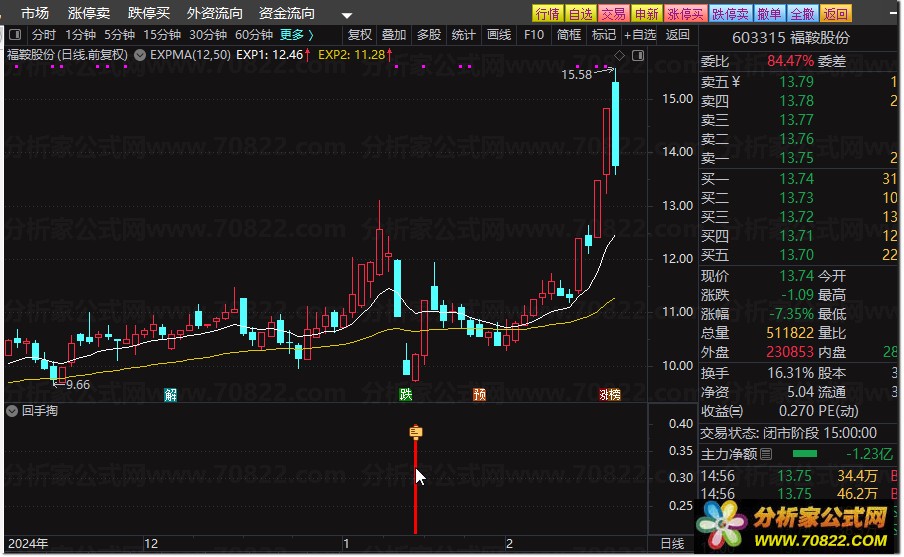The image size is (904, 557).
Task: Select the 5分钟 period
Action: coord(119,35)
